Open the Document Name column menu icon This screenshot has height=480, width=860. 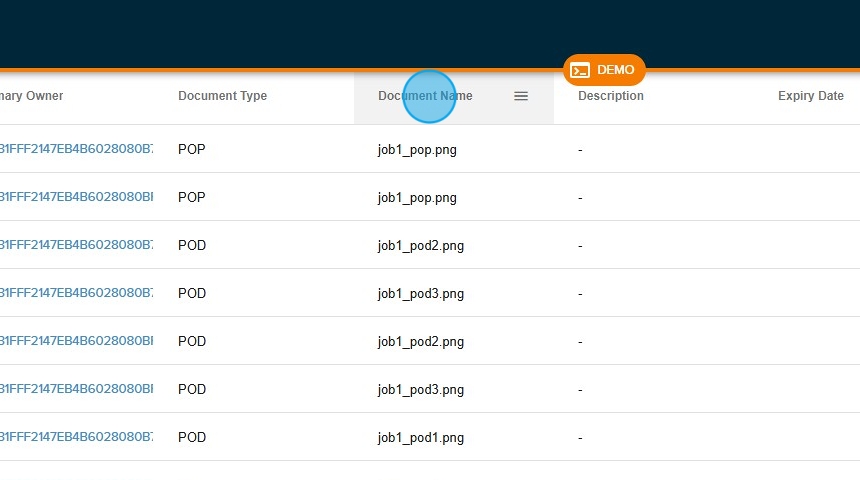coord(520,96)
